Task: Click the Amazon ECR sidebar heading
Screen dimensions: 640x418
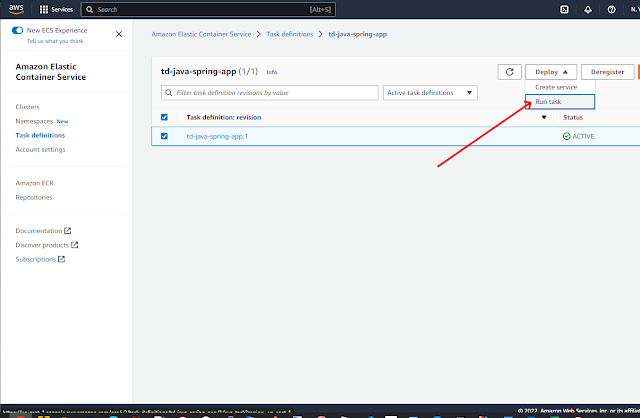Action: pos(35,183)
